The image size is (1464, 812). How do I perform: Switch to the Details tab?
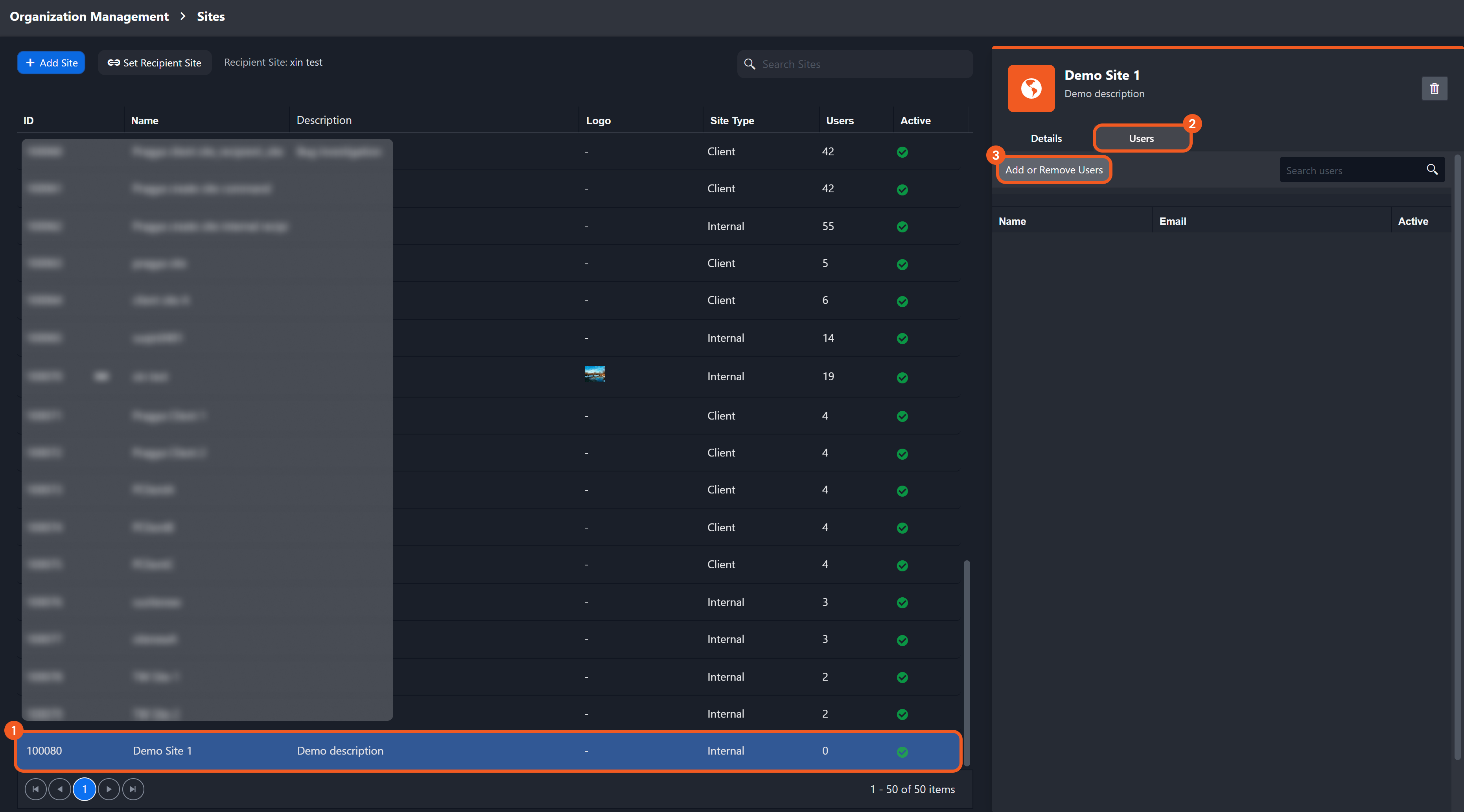[1046, 138]
